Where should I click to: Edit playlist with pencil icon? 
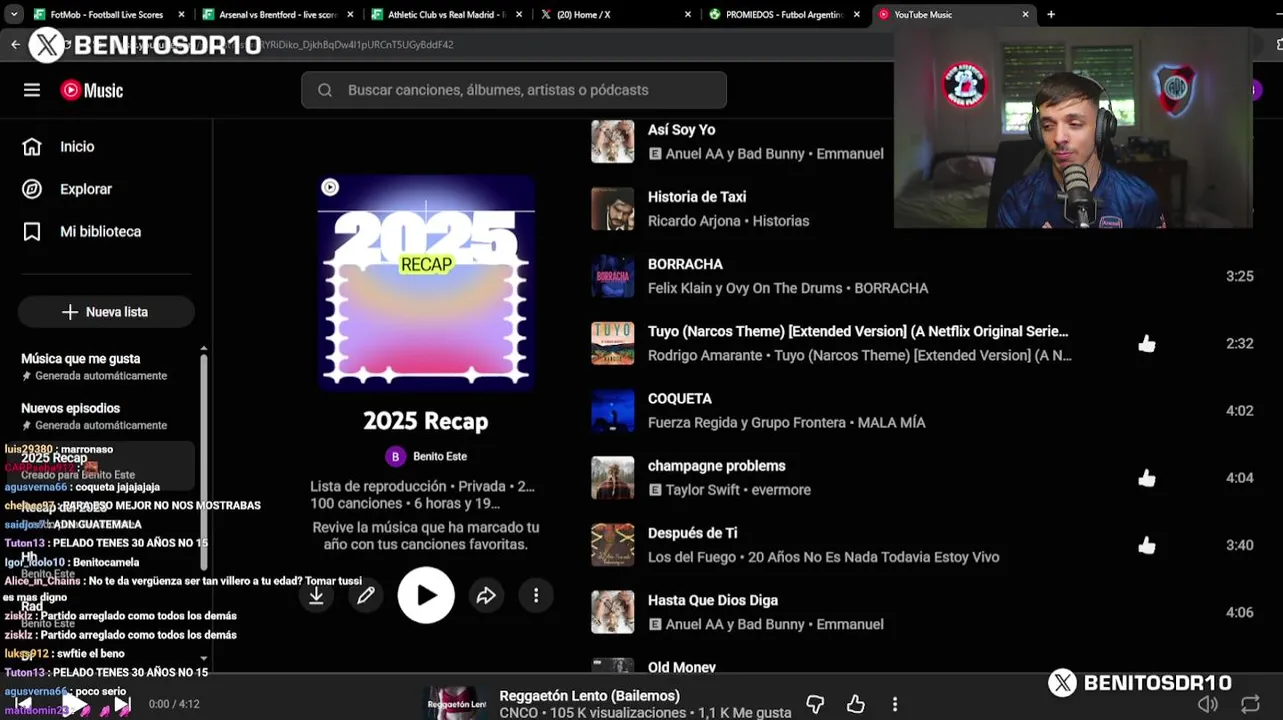click(x=366, y=596)
